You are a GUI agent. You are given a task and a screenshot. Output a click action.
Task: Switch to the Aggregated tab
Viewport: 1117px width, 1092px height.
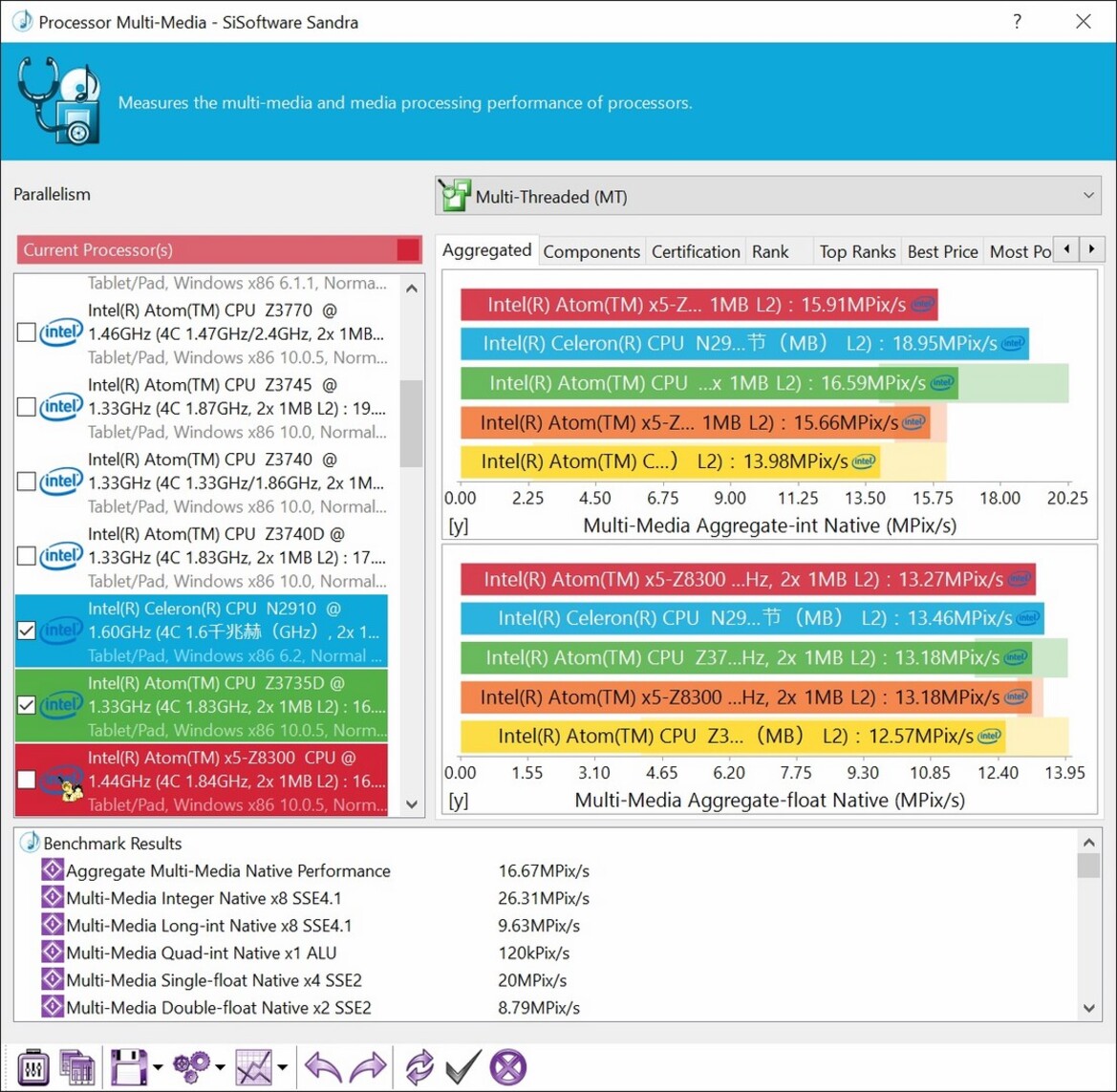[486, 250]
